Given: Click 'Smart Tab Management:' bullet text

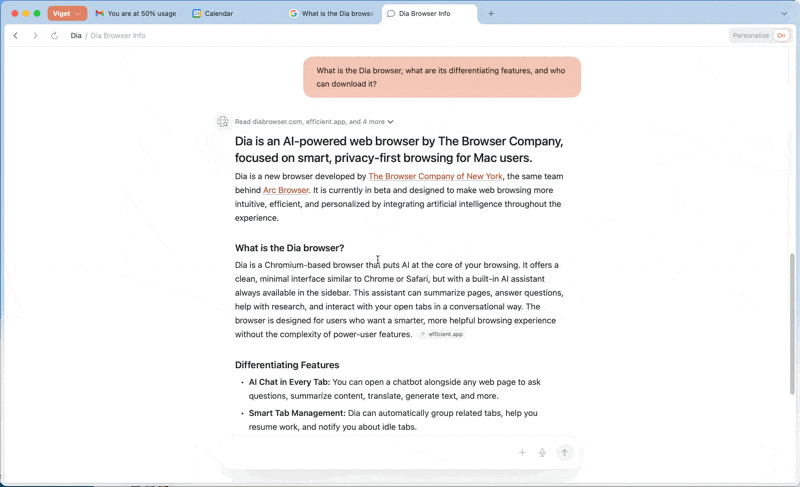Looking at the screenshot, I should tap(297, 414).
